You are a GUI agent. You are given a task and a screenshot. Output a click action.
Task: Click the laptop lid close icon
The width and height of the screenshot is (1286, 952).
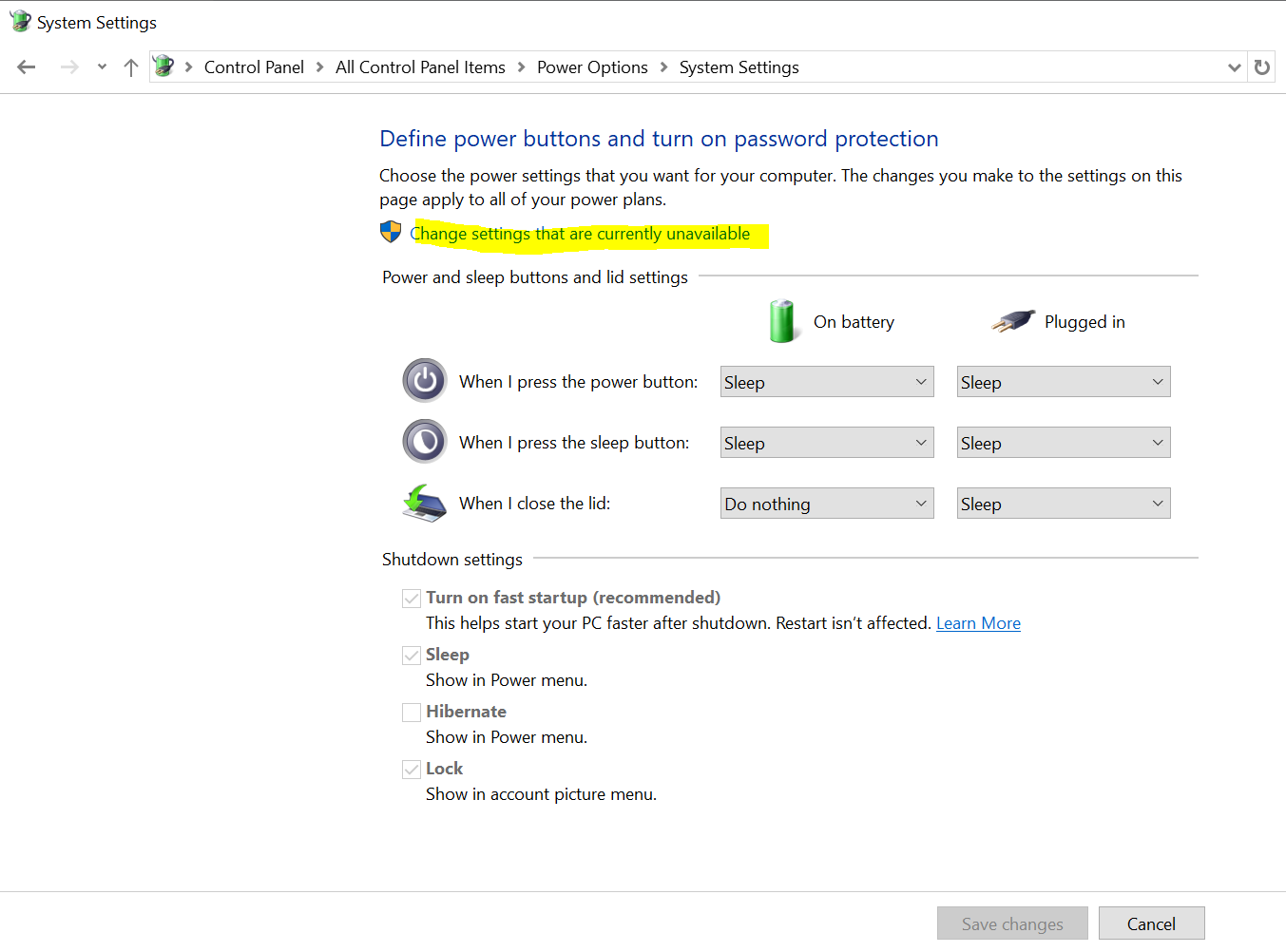[424, 503]
